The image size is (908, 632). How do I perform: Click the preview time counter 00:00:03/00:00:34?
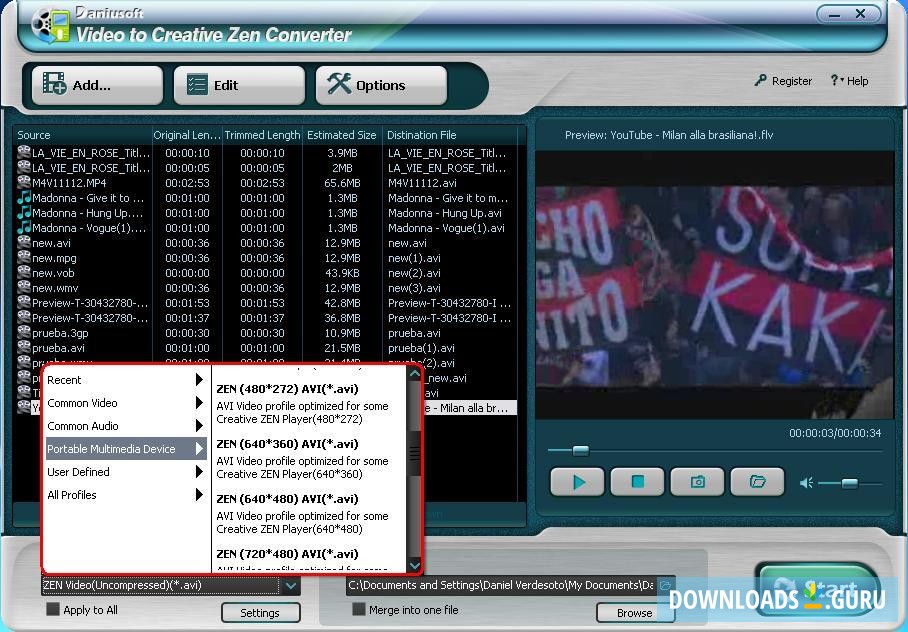click(x=834, y=433)
